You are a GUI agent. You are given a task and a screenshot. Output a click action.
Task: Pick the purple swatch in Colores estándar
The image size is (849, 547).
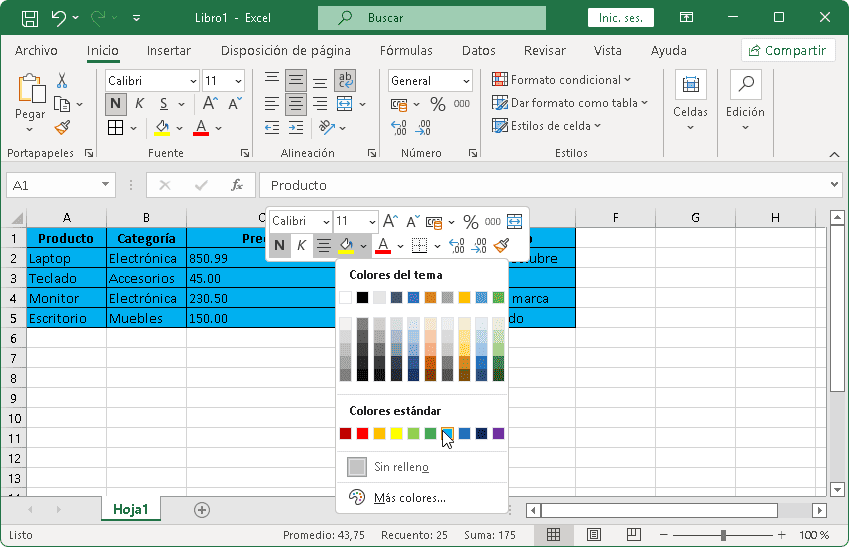[x=498, y=433]
